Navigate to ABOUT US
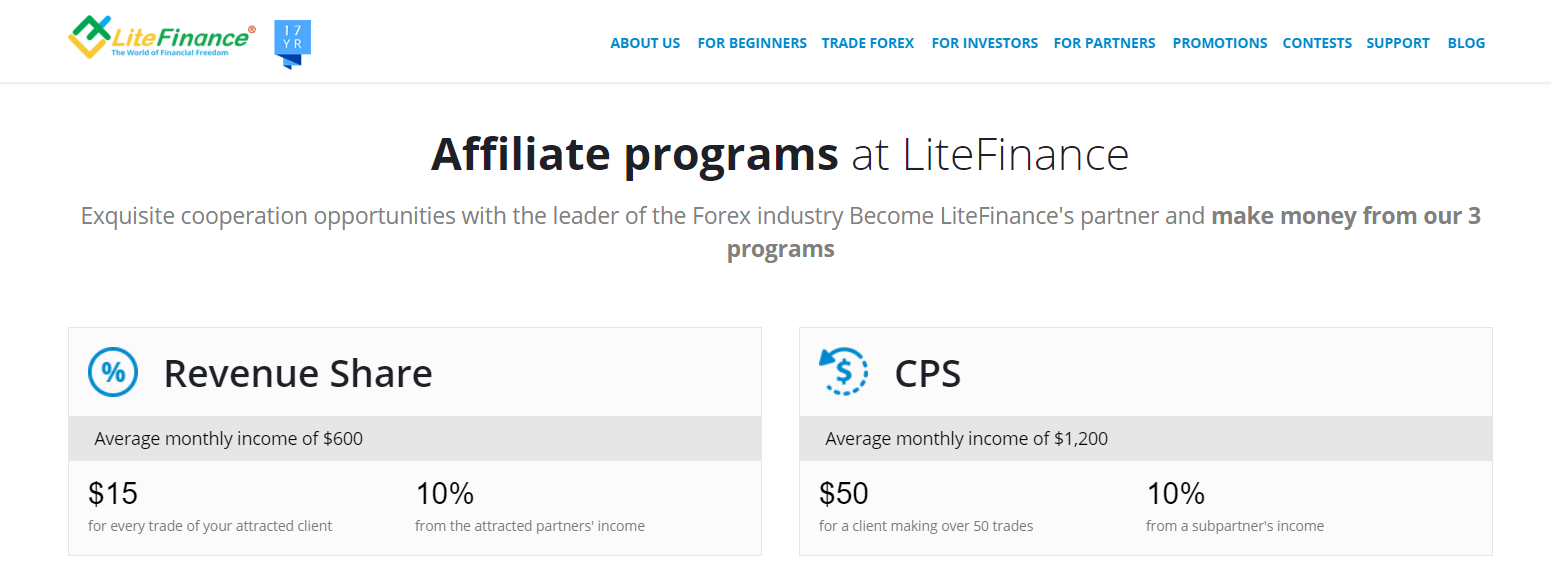Image resolution: width=1551 pixels, height=581 pixels. (x=645, y=43)
